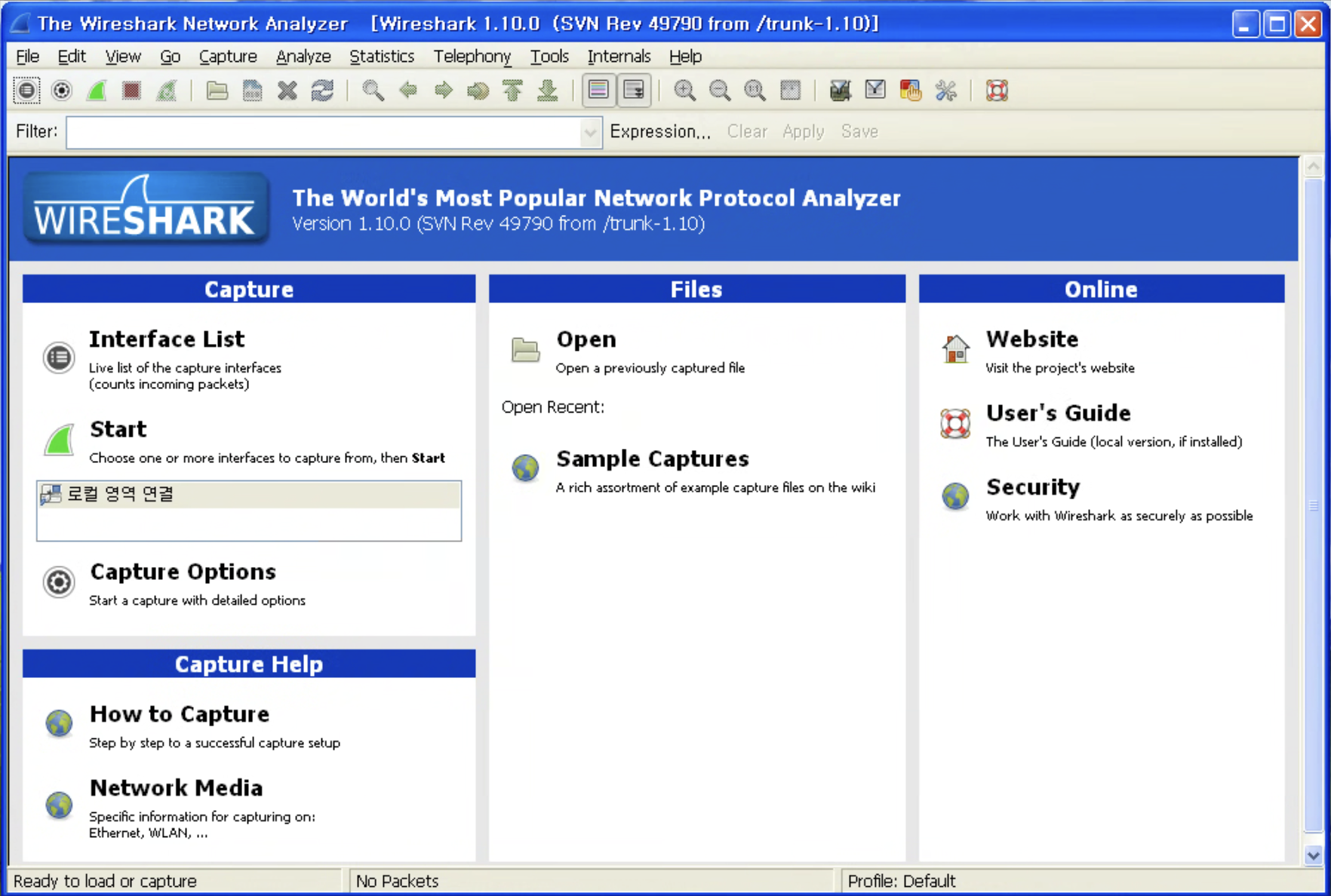The height and width of the screenshot is (896, 1331).
Task: Visit the project's Website link
Action: tap(1032, 339)
